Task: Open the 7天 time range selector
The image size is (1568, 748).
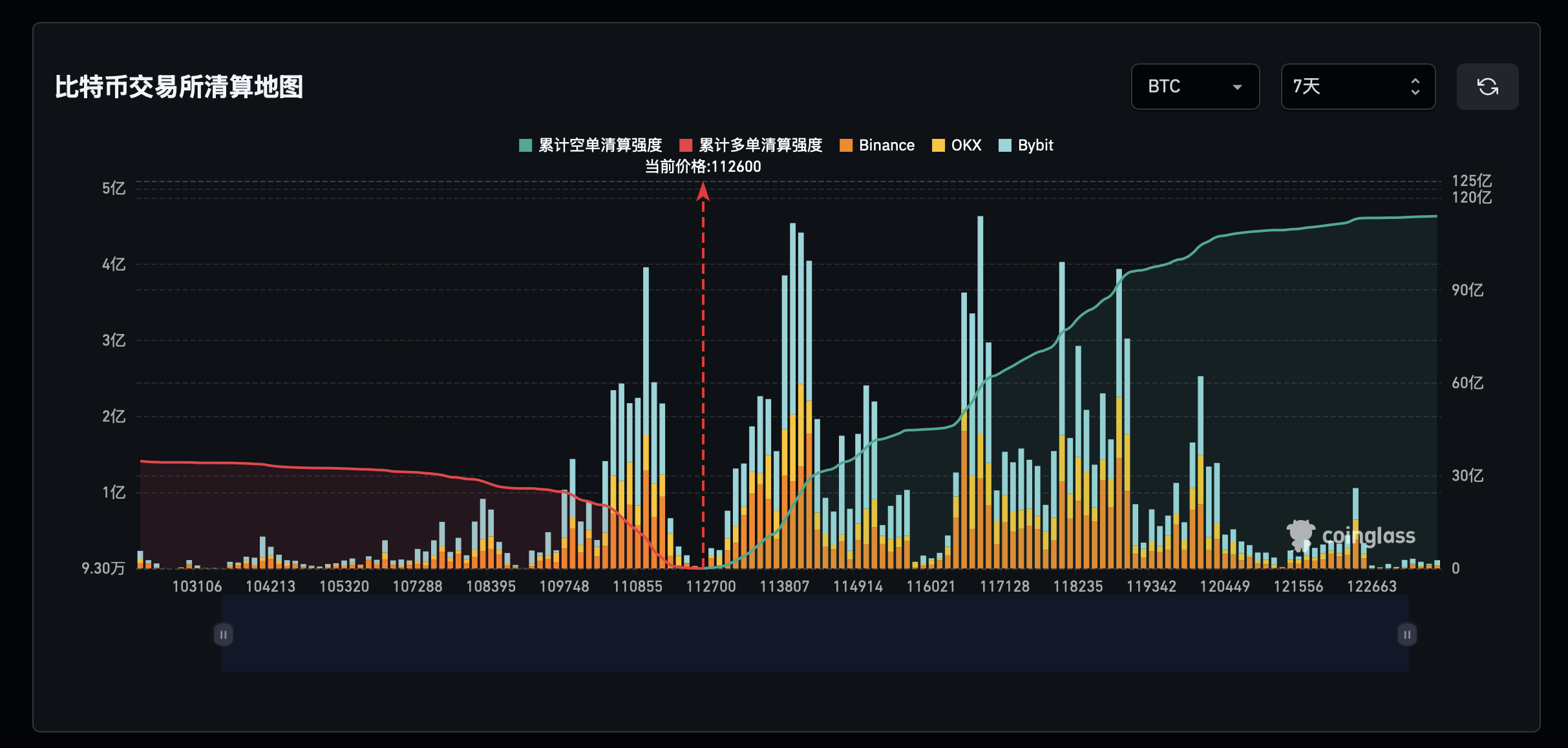Action: pos(1358,87)
